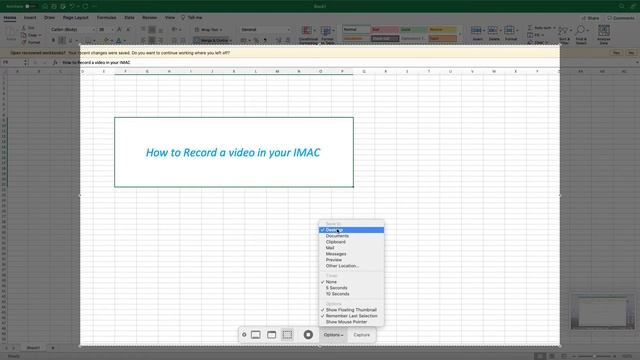Image resolution: width=640 pixels, height=360 pixels.
Task: Toggle Show Mouse Pointer option
Action: 351,322
